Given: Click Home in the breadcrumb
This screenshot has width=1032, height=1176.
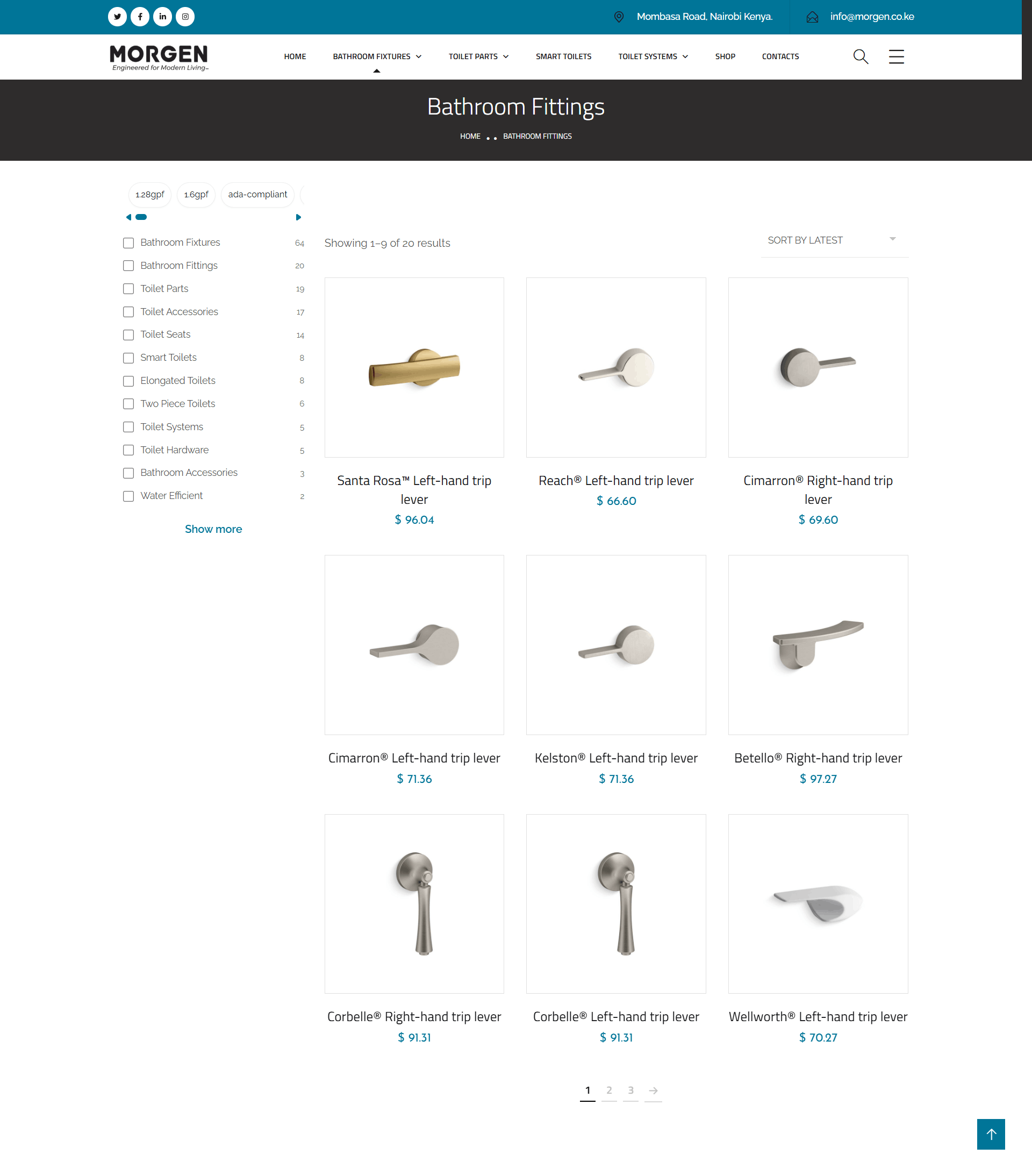Looking at the screenshot, I should point(470,137).
